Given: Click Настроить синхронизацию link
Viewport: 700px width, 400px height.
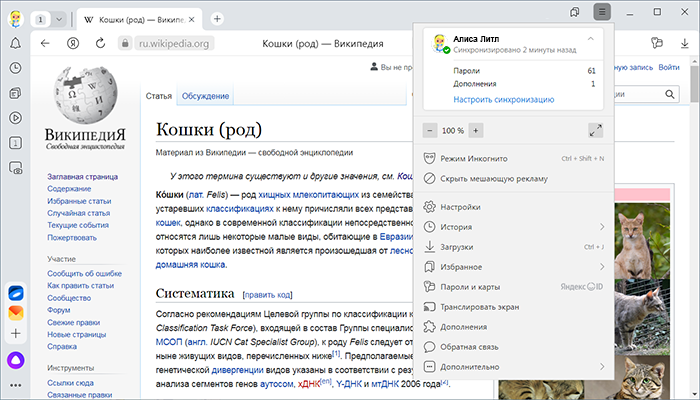Looking at the screenshot, I should pyautogui.click(x=504, y=100).
